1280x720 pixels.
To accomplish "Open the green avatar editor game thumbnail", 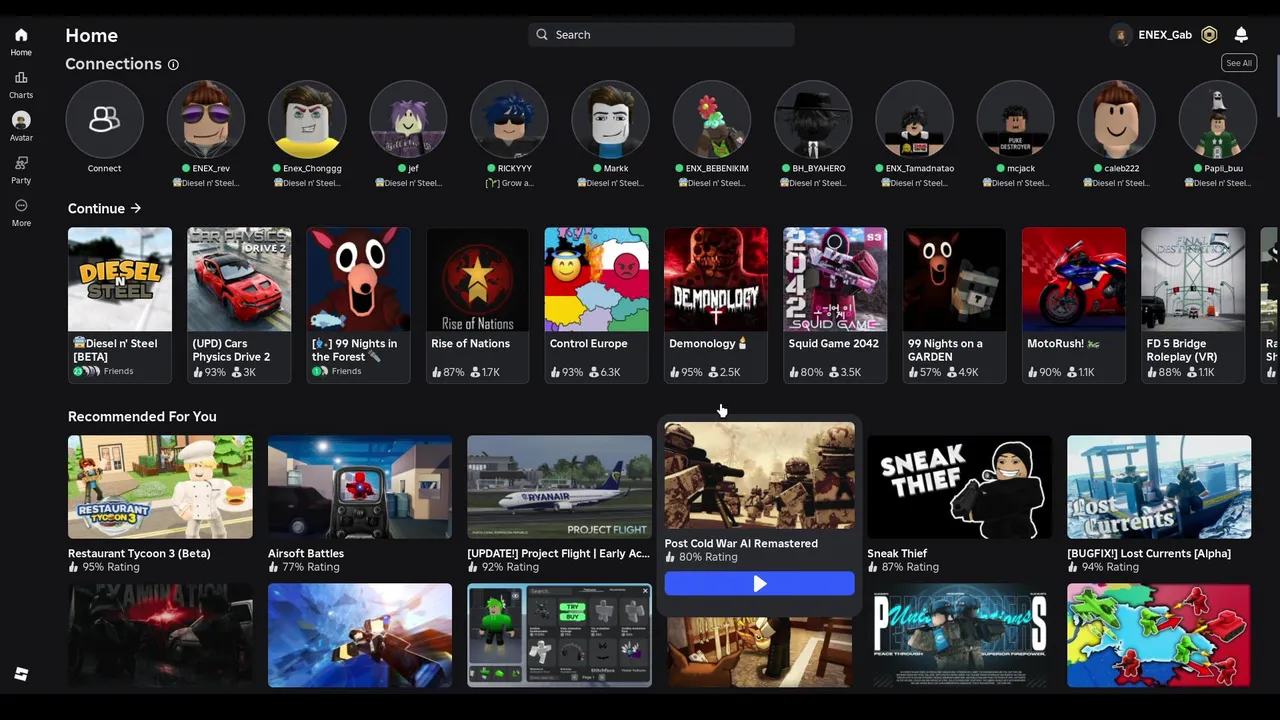I will 559,635.
